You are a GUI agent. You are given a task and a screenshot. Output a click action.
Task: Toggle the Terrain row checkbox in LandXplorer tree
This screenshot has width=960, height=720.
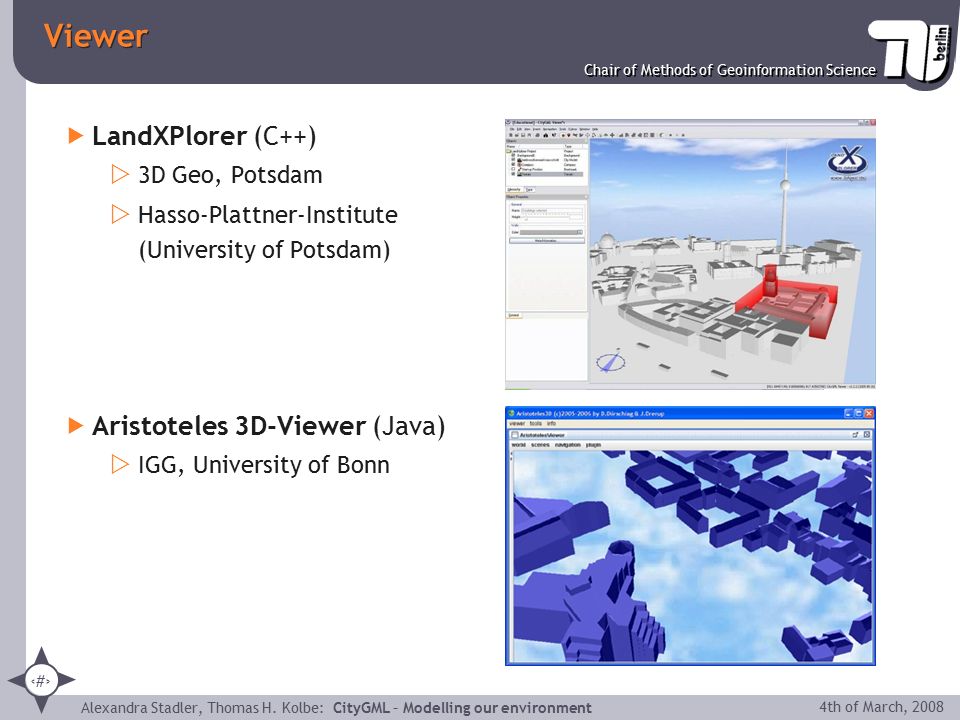(513, 174)
